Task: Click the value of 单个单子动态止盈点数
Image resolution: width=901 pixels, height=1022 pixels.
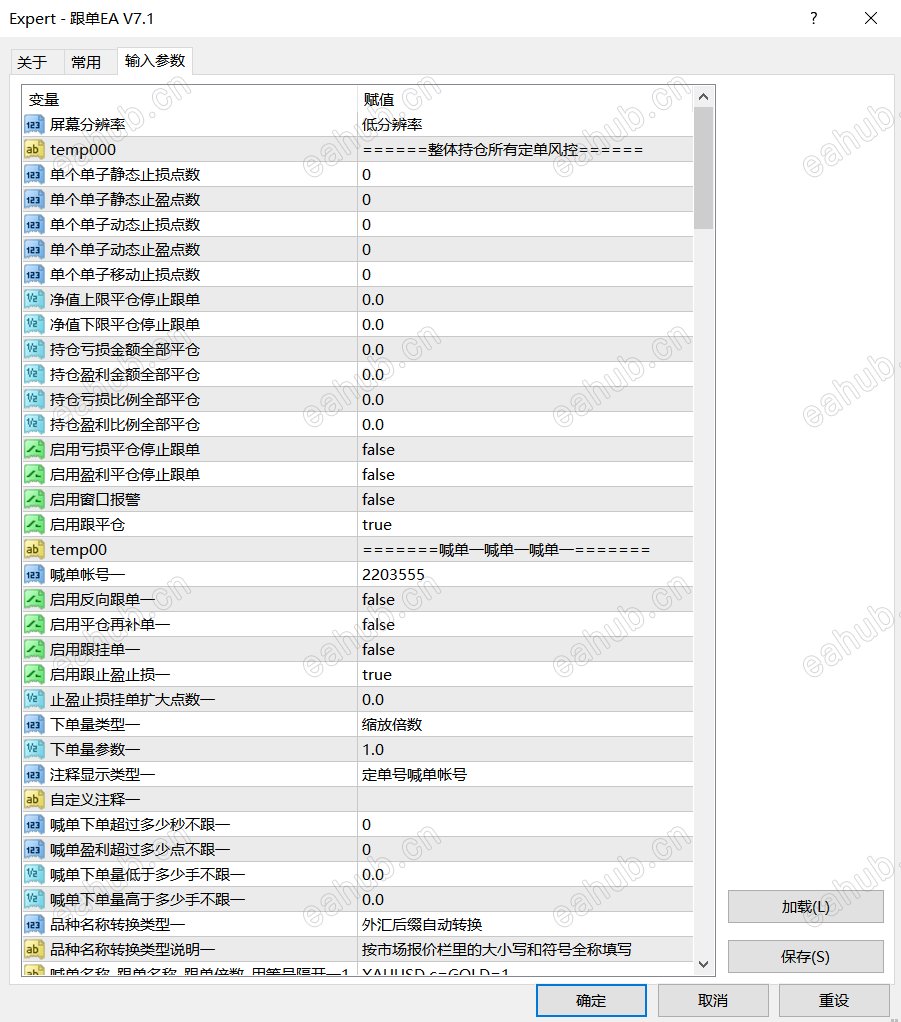Action: tap(525, 250)
